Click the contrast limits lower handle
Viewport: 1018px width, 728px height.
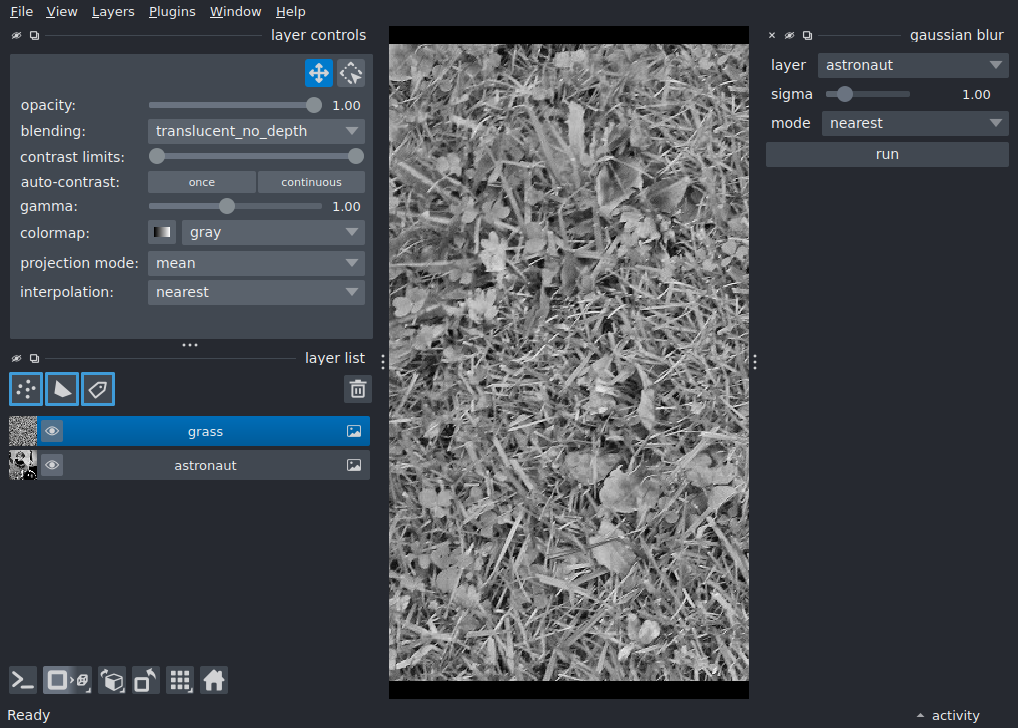pyautogui.click(x=156, y=156)
